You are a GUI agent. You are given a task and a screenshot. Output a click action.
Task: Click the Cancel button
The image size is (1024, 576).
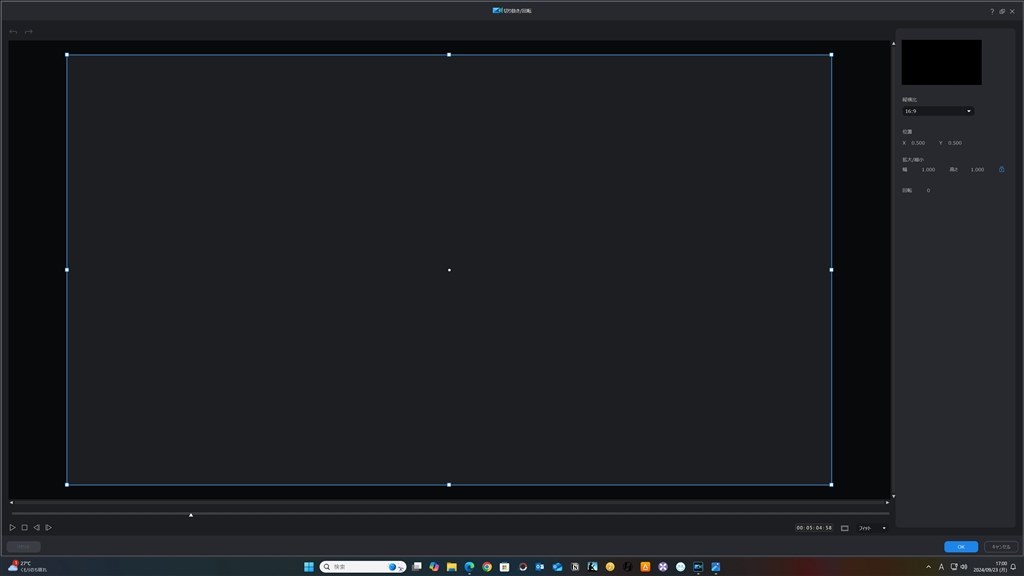click(1000, 547)
